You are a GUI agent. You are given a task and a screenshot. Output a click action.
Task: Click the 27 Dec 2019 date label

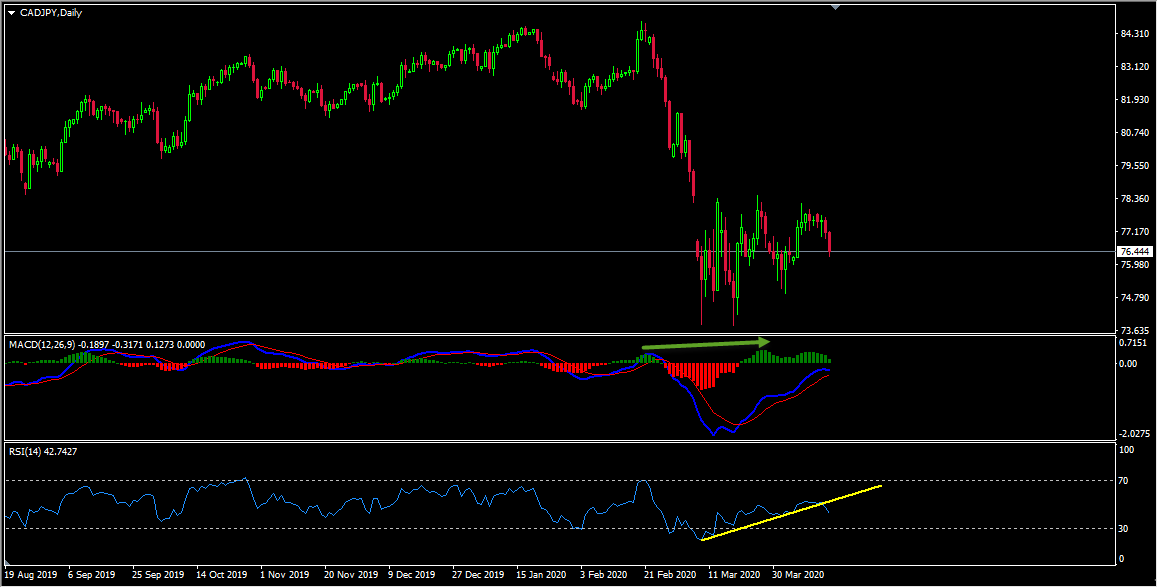click(x=479, y=574)
